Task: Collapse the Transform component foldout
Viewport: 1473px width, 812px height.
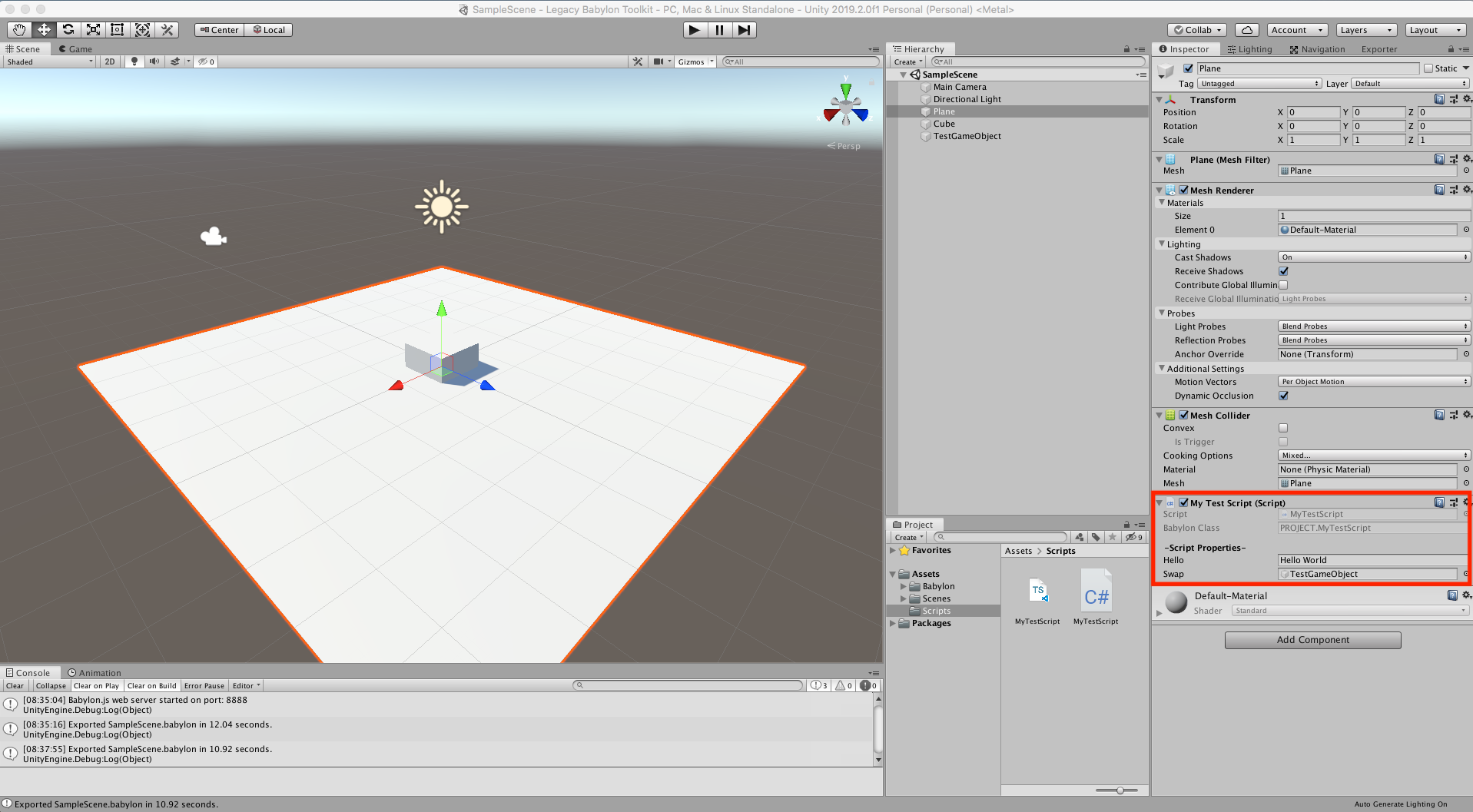Action: pyautogui.click(x=1159, y=99)
